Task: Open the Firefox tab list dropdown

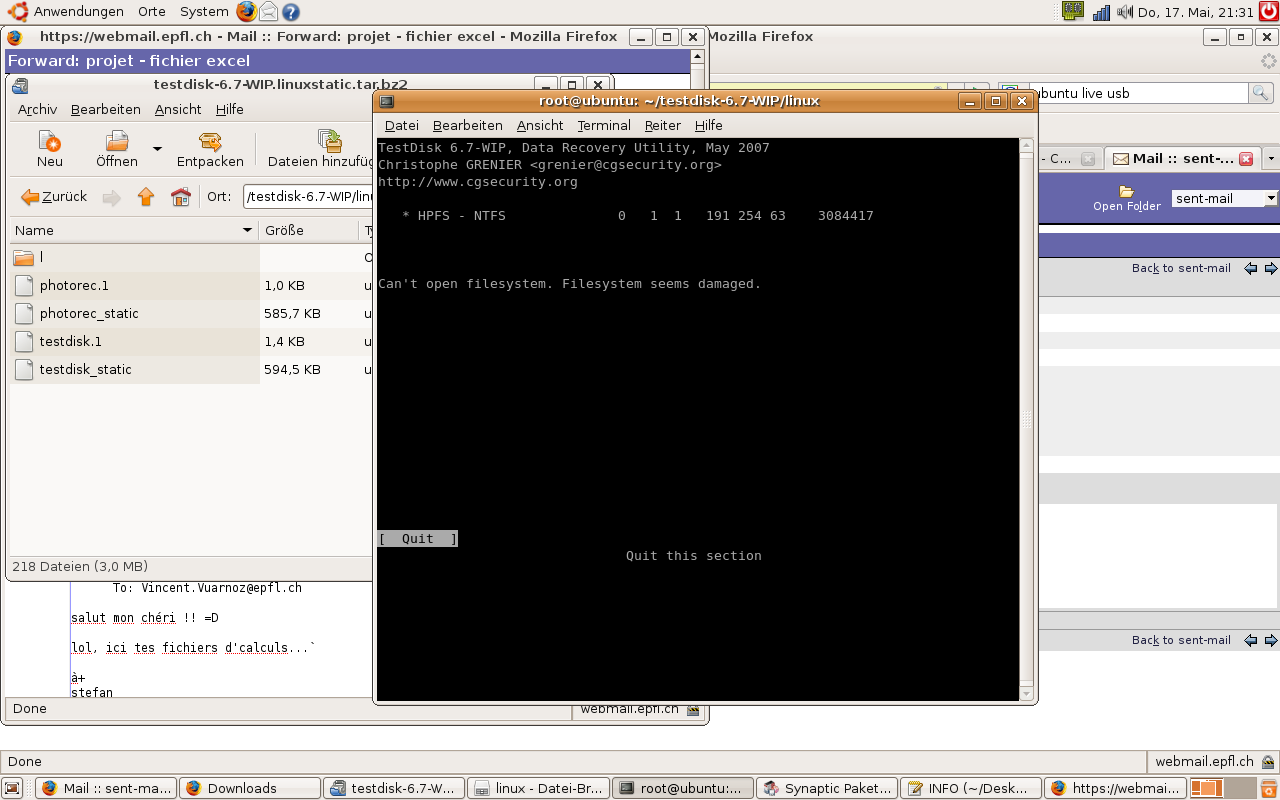Action: 1271,158
